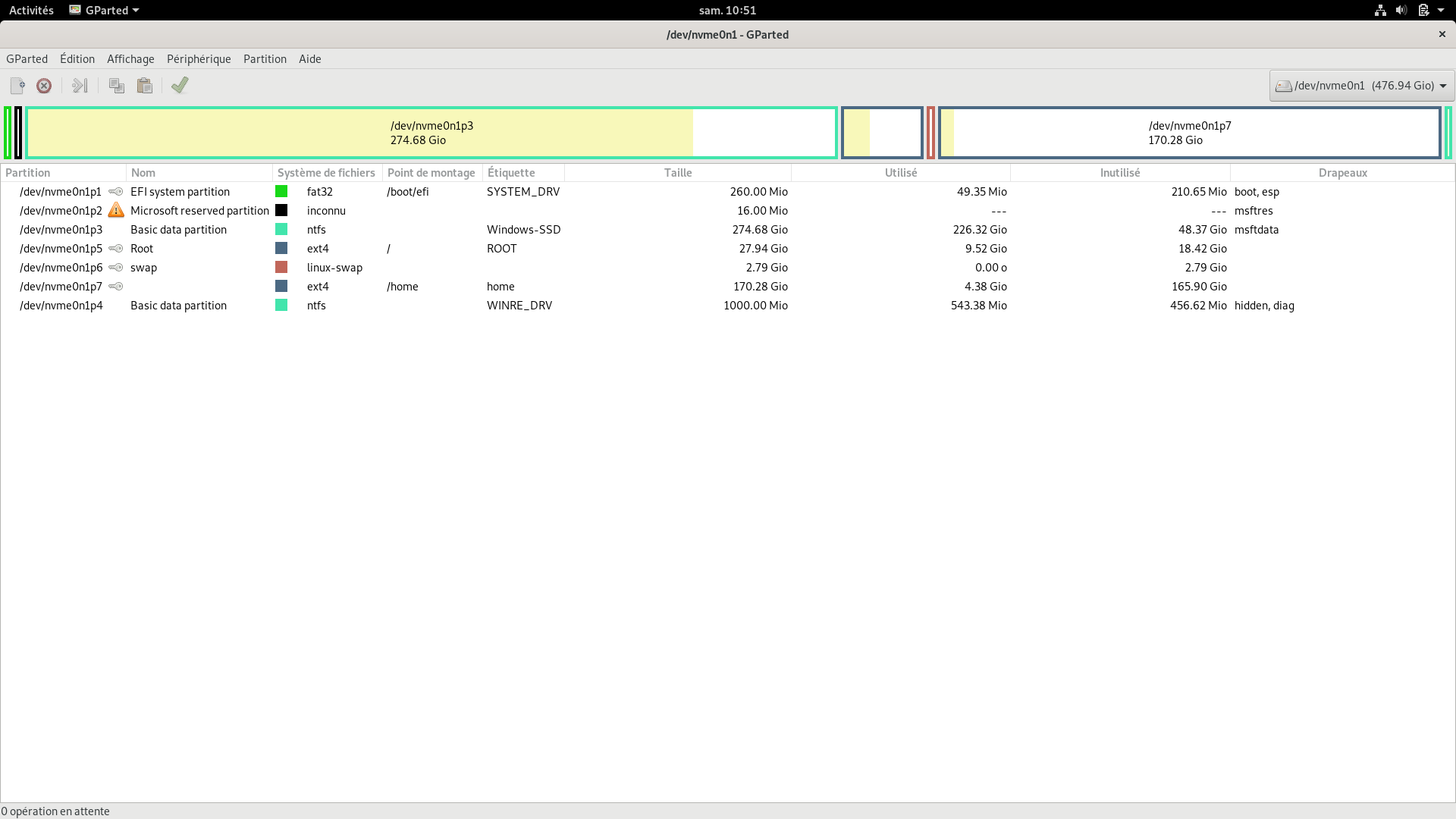Click the ntfs swatch in Windows-SSD row
Viewport: 1456px width, 819px height.
281,229
